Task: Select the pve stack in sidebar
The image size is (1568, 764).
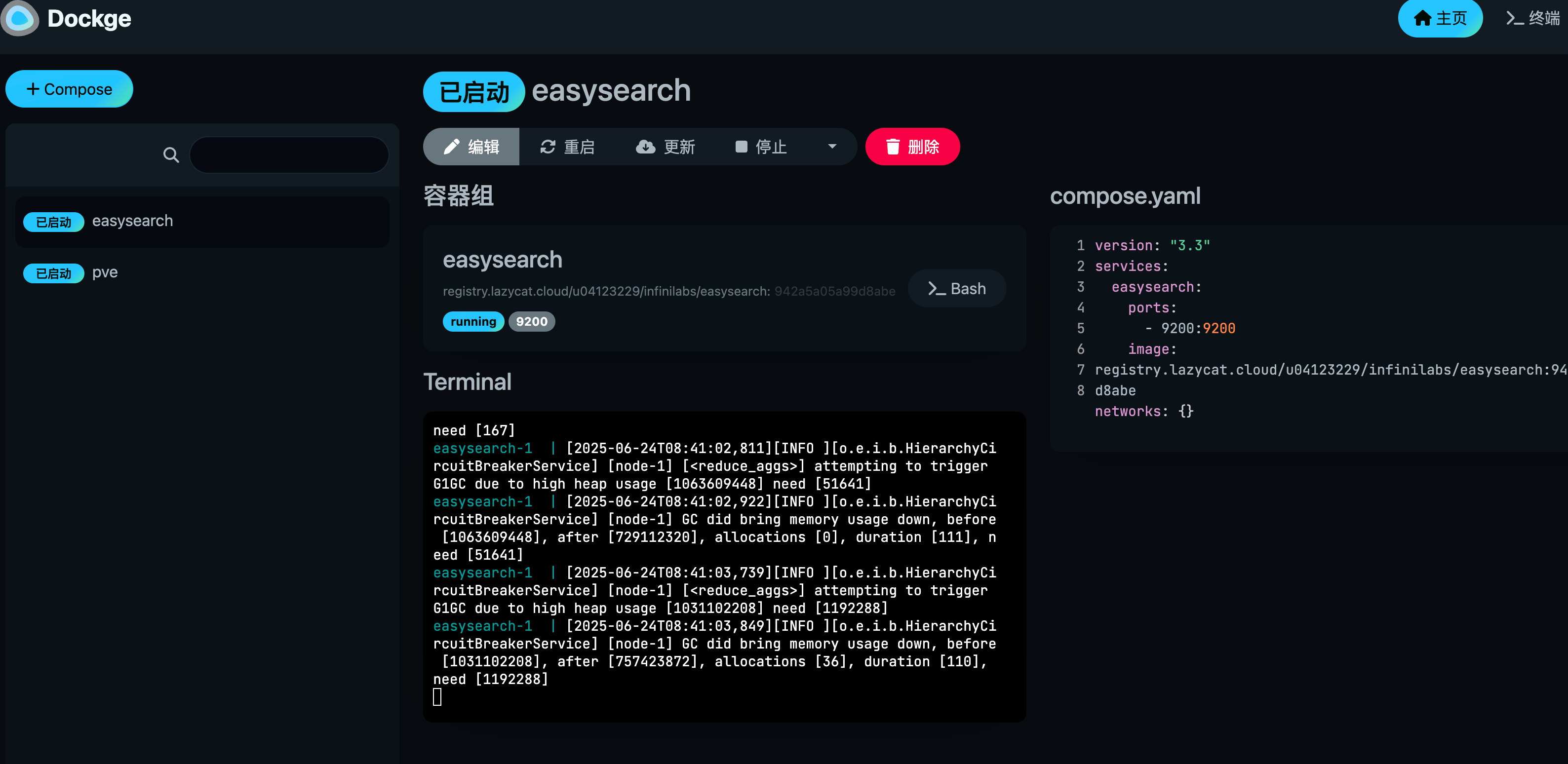Action: point(105,272)
